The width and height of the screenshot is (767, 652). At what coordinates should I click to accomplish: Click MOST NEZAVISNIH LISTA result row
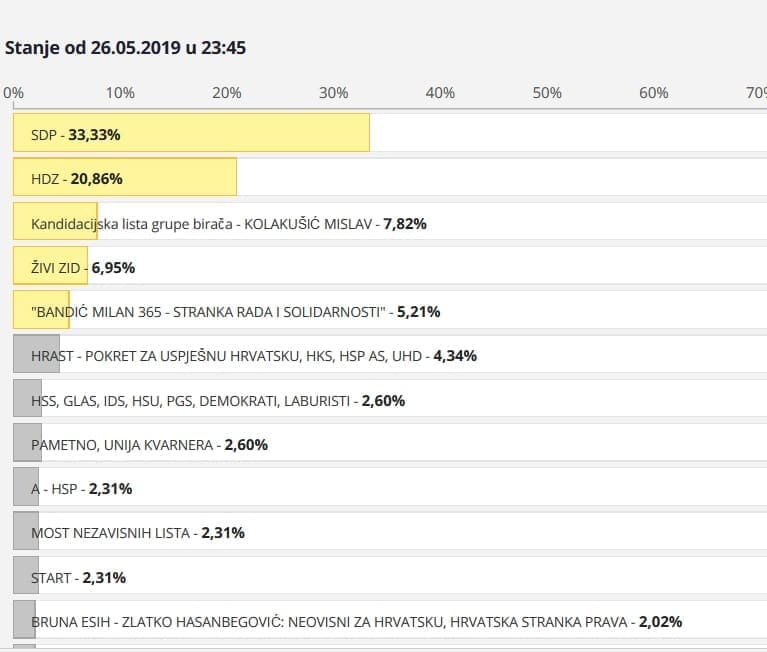tap(138, 533)
